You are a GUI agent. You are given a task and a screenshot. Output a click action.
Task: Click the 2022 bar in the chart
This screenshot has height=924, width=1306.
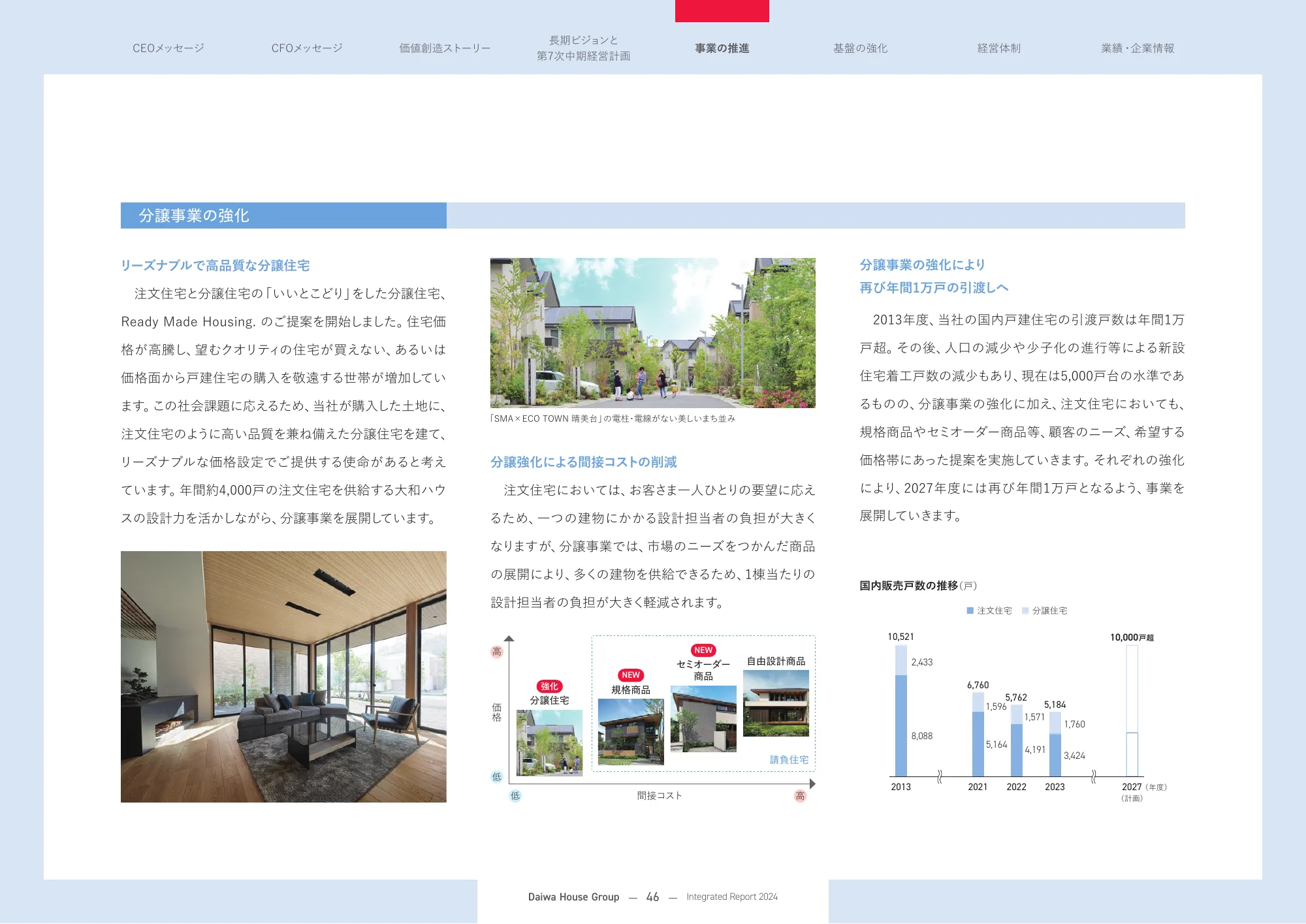point(1017,741)
